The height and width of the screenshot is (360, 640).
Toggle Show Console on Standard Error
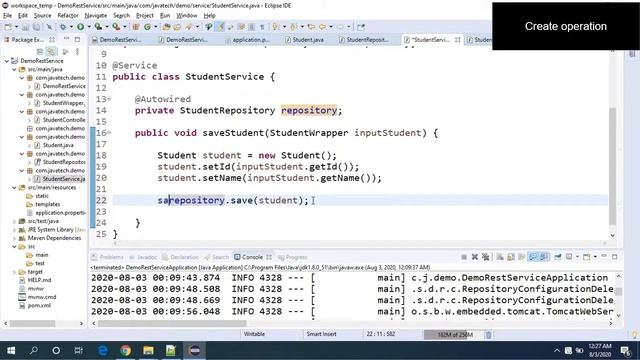coord(544,257)
